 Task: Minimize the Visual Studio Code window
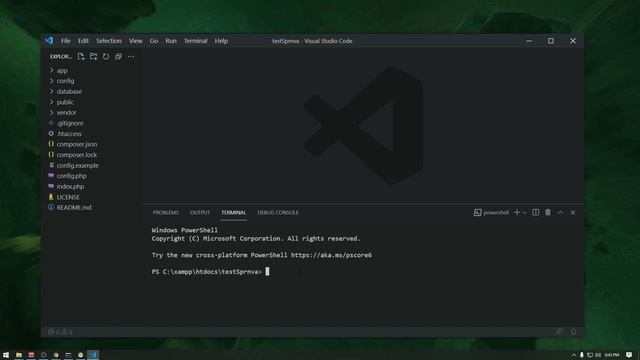pyautogui.click(x=529, y=41)
